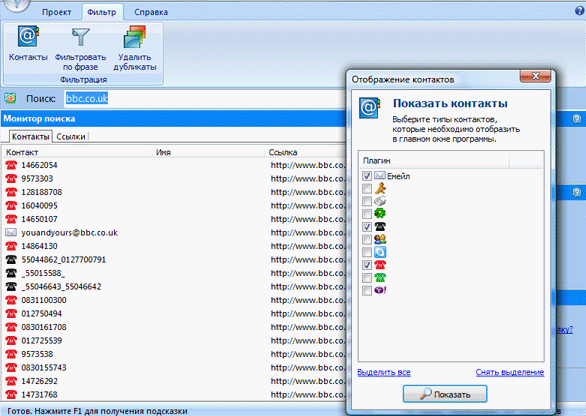Image resolution: width=586 pixels, height=416 pixels.
Task: Select the Фильтр ribbon tab
Action: click(102, 12)
